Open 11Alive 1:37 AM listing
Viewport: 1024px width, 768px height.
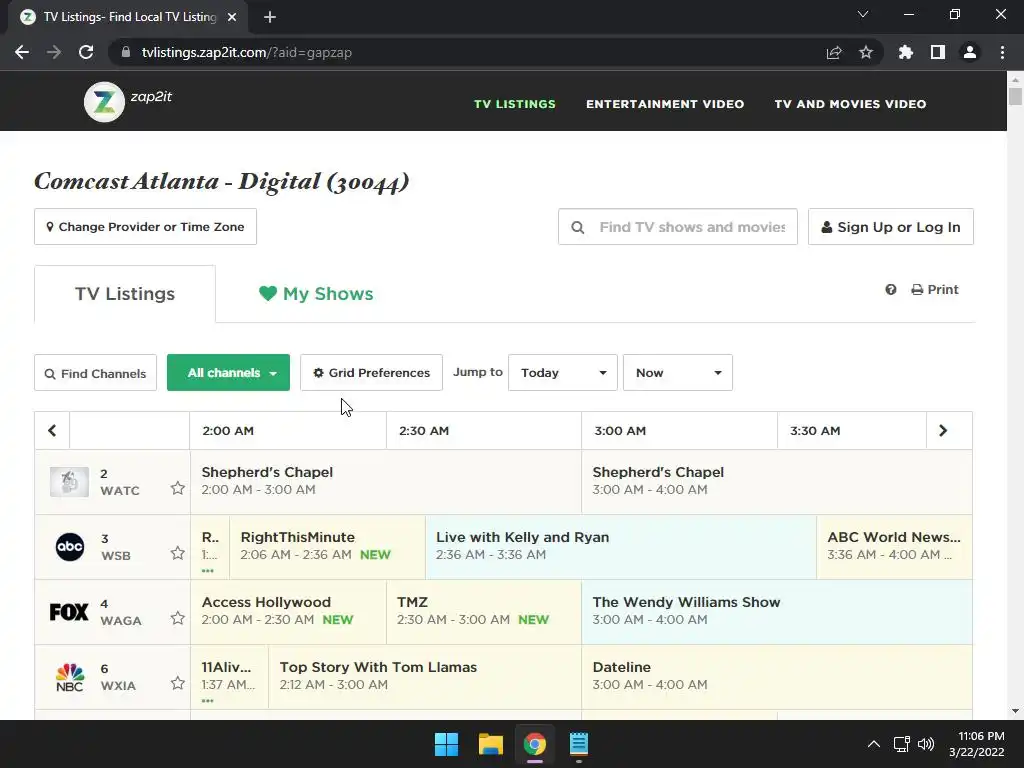pyautogui.click(x=229, y=677)
